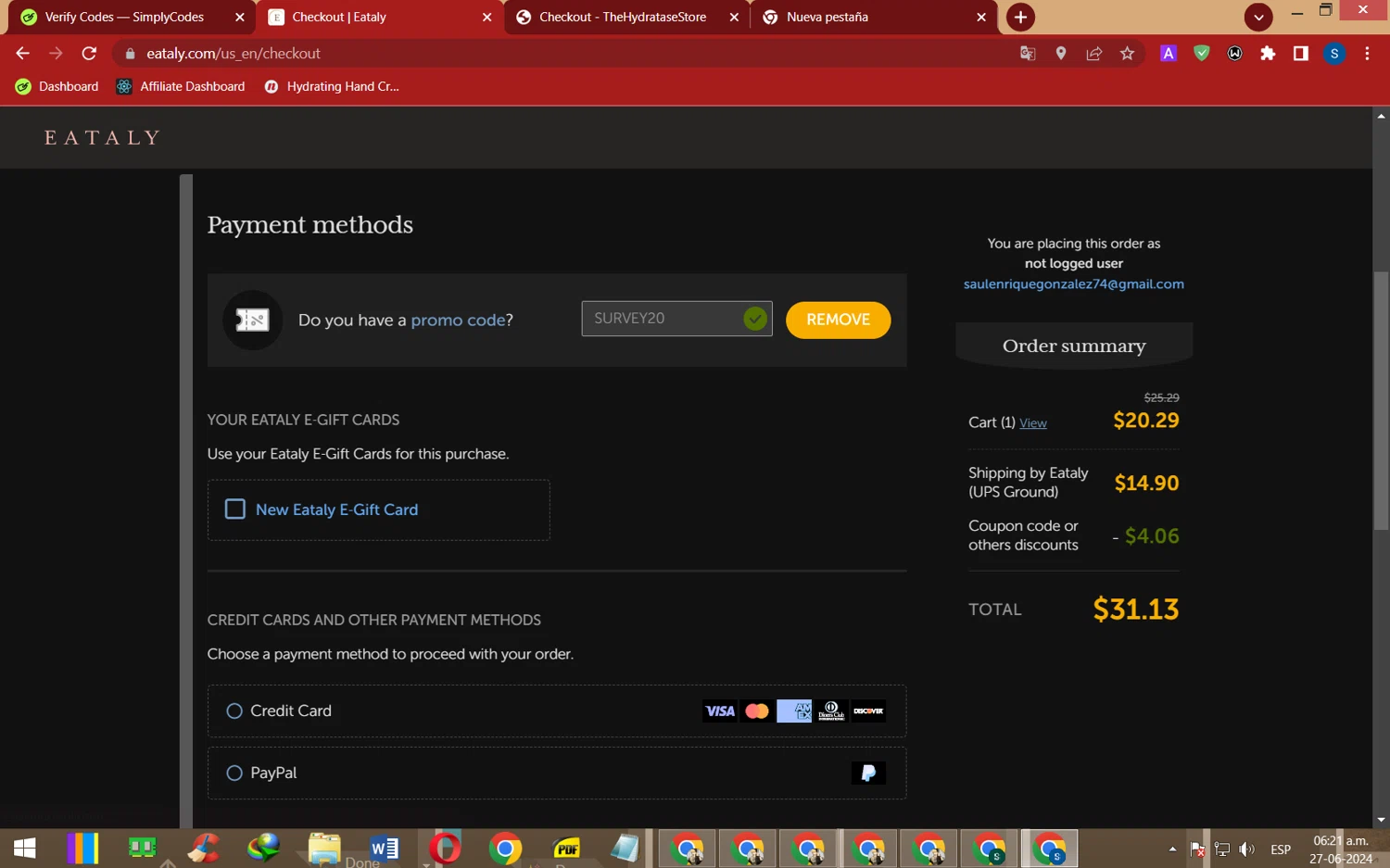Open the Dashboard bookmark
The image size is (1390, 868).
pos(57,86)
